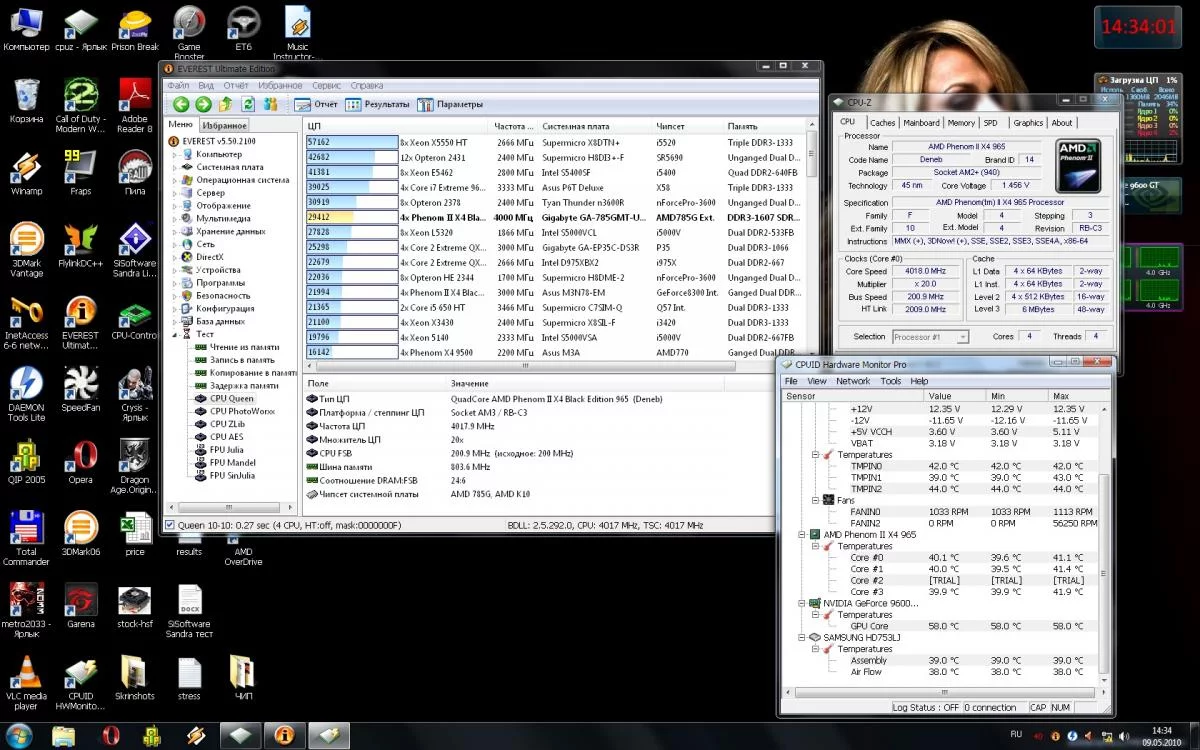
Task: Click the Refresh icon in EVEREST toolbar
Action: tap(248, 104)
